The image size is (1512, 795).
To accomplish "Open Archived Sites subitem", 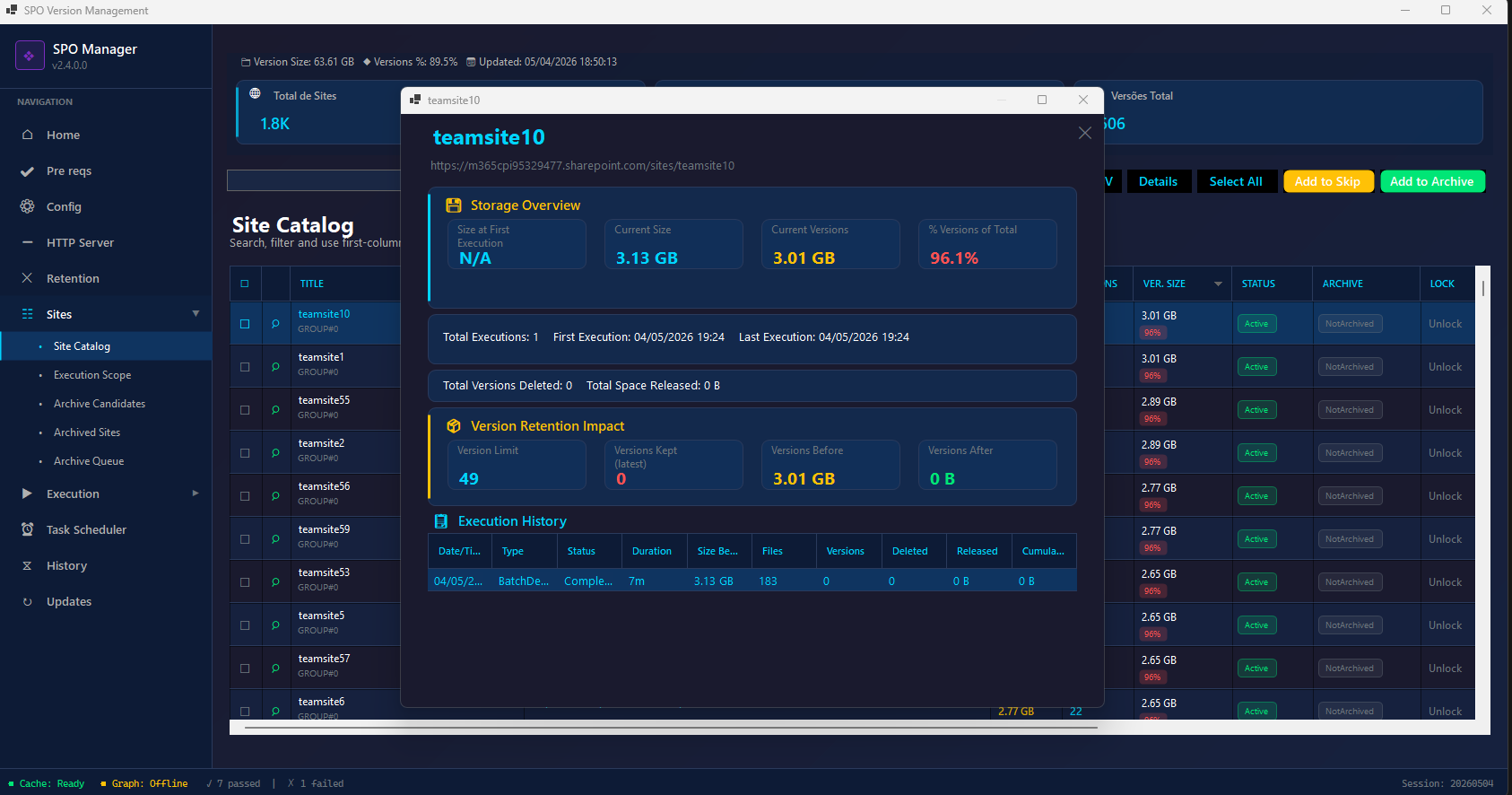I will click(87, 432).
